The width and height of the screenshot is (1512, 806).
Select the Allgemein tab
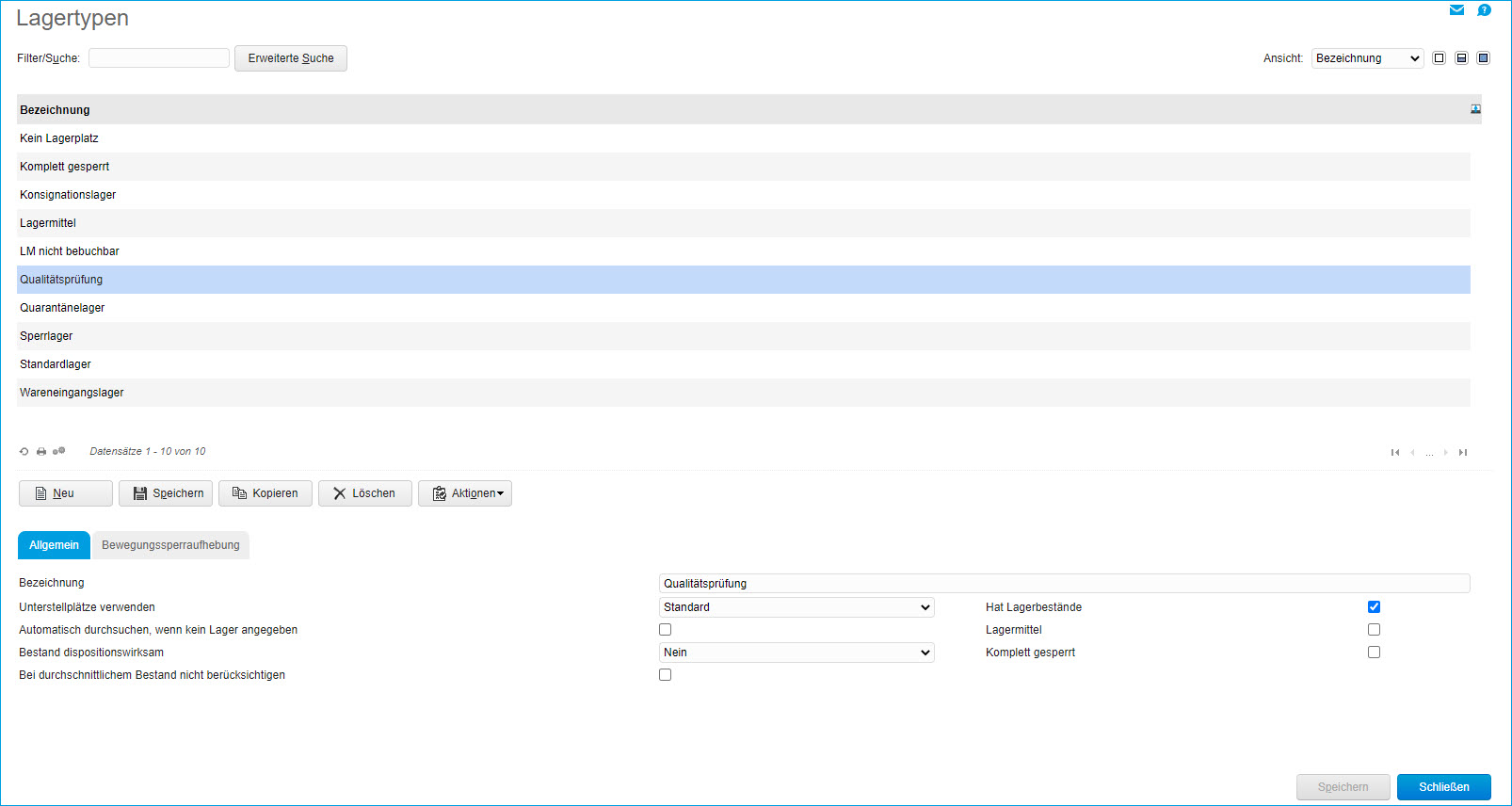[54, 545]
